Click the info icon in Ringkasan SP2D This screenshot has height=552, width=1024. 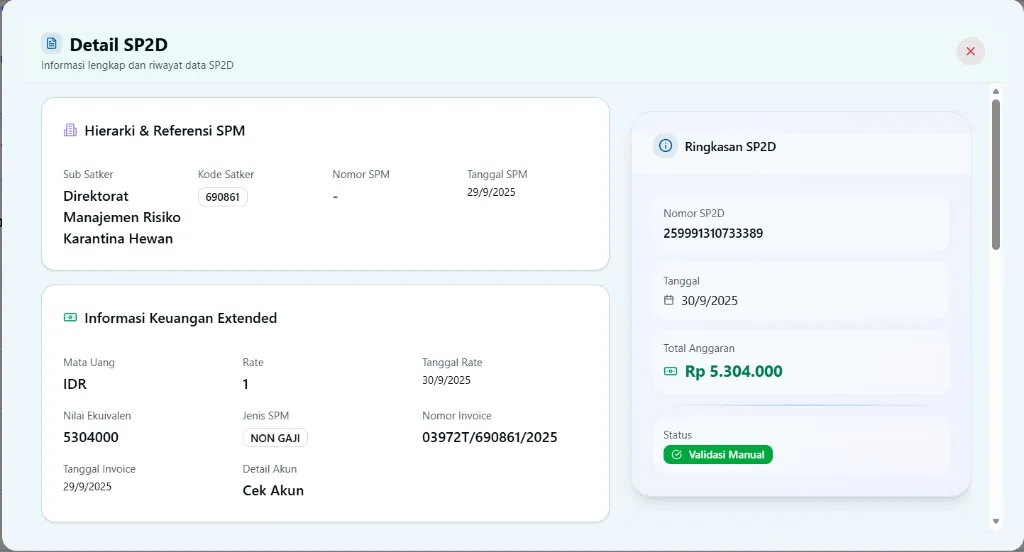pos(665,146)
